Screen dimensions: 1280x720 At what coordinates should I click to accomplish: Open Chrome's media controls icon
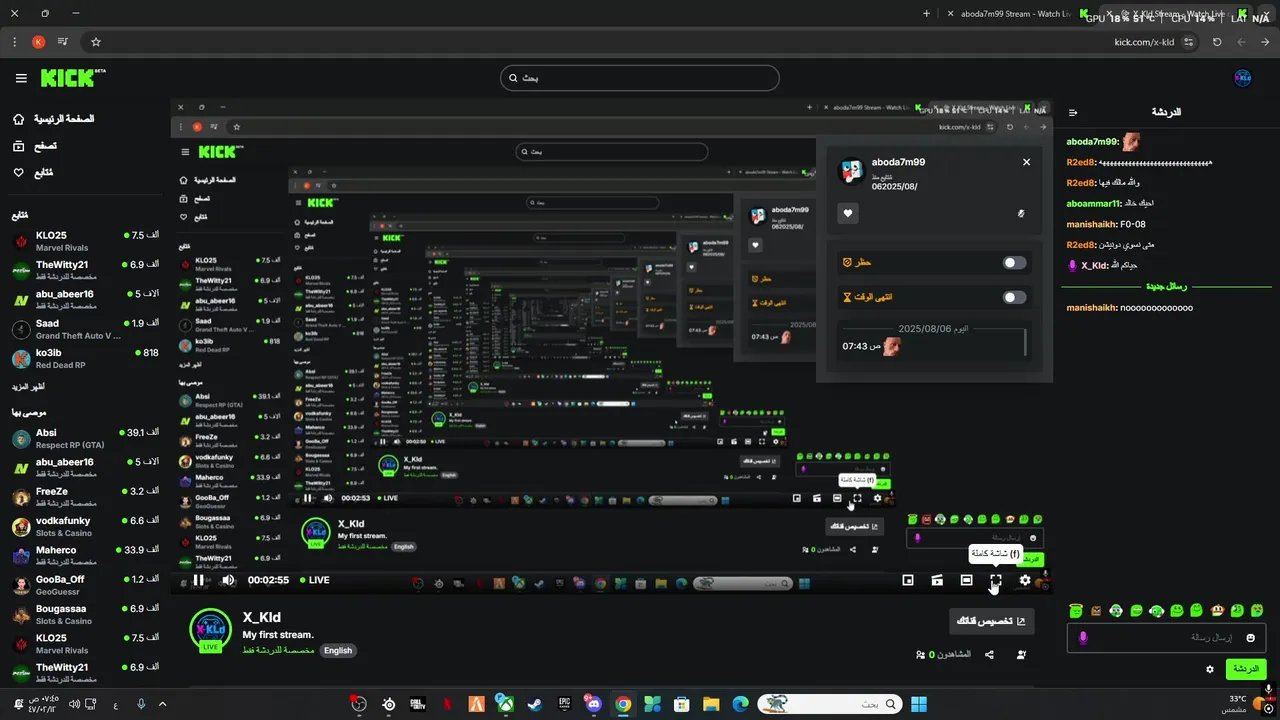click(x=63, y=42)
